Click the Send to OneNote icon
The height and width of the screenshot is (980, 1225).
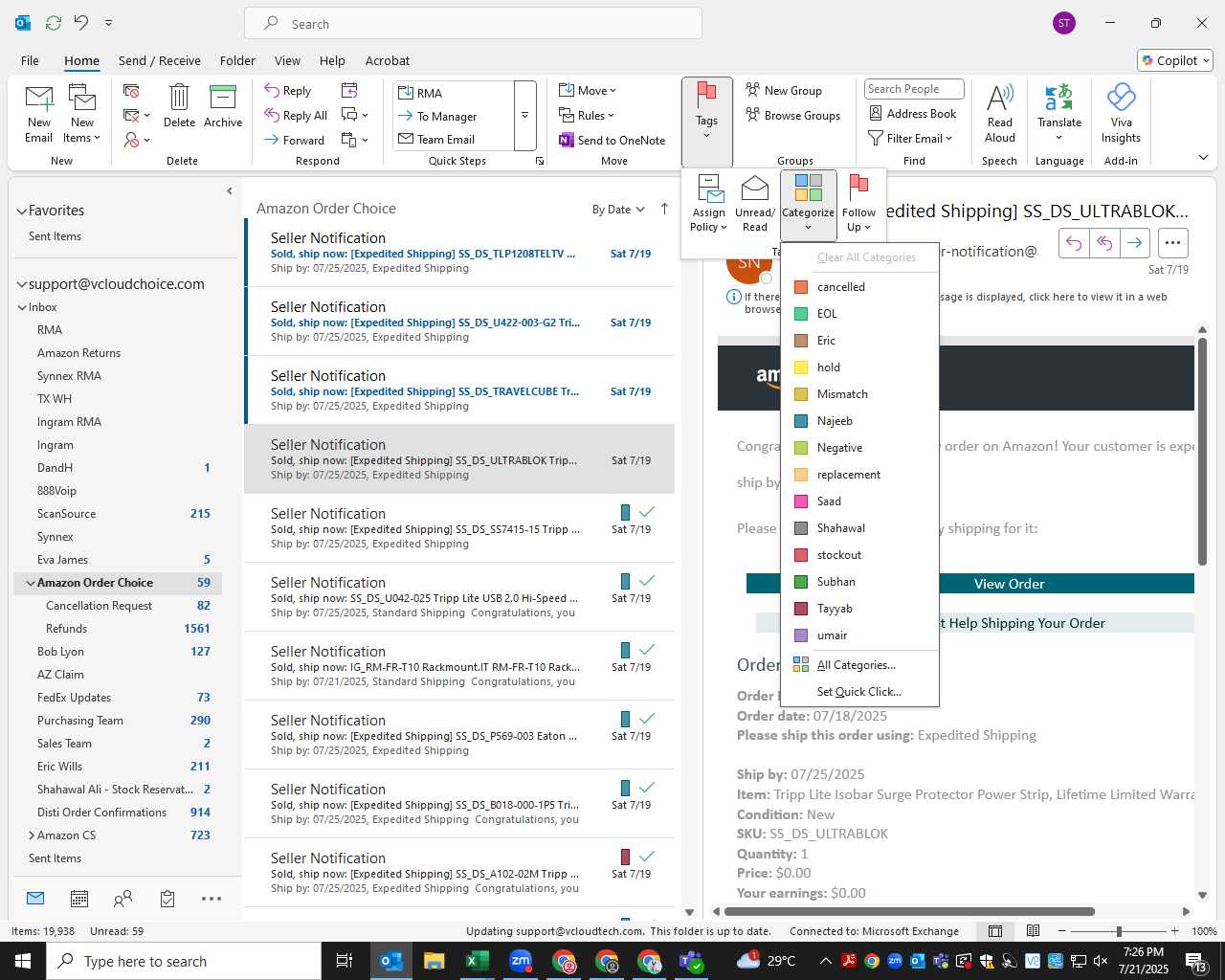click(x=567, y=140)
